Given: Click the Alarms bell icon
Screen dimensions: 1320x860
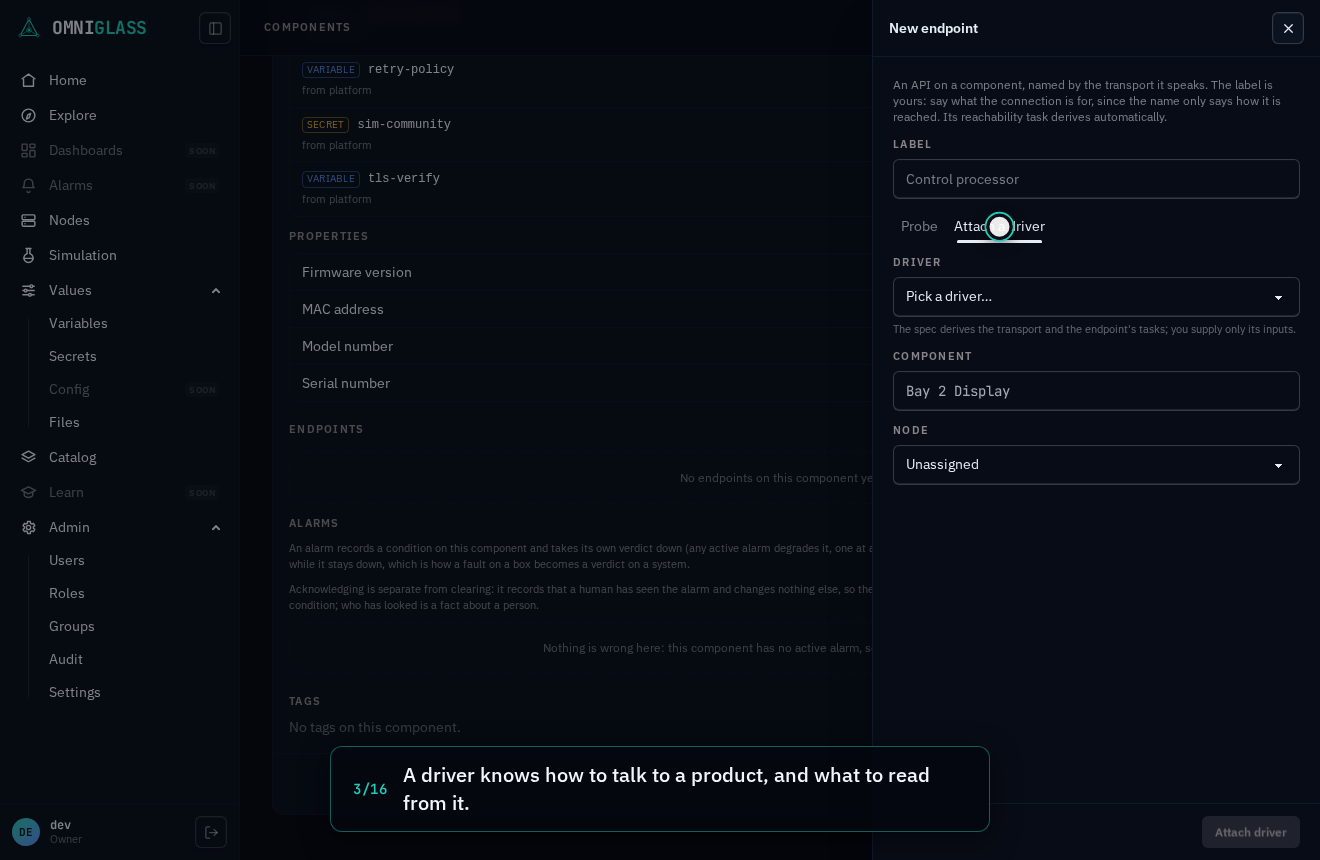Looking at the screenshot, I should pyautogui.click(x=29, y=185).
